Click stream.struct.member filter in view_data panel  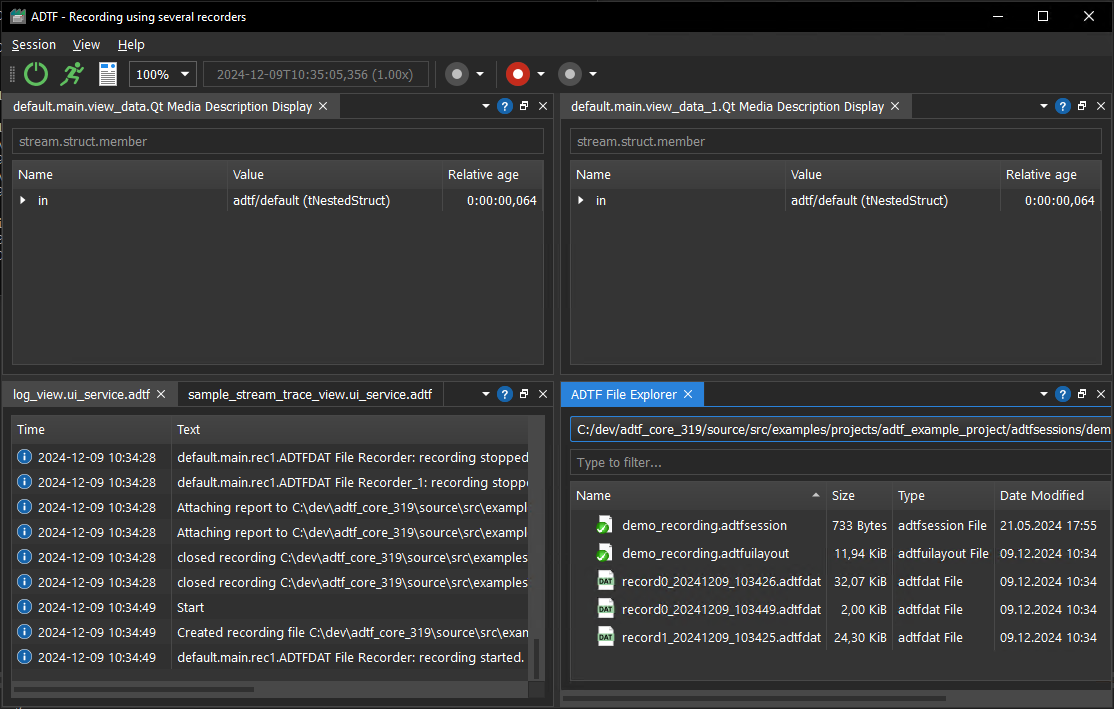pyautogui.click(x=278, y=141)
